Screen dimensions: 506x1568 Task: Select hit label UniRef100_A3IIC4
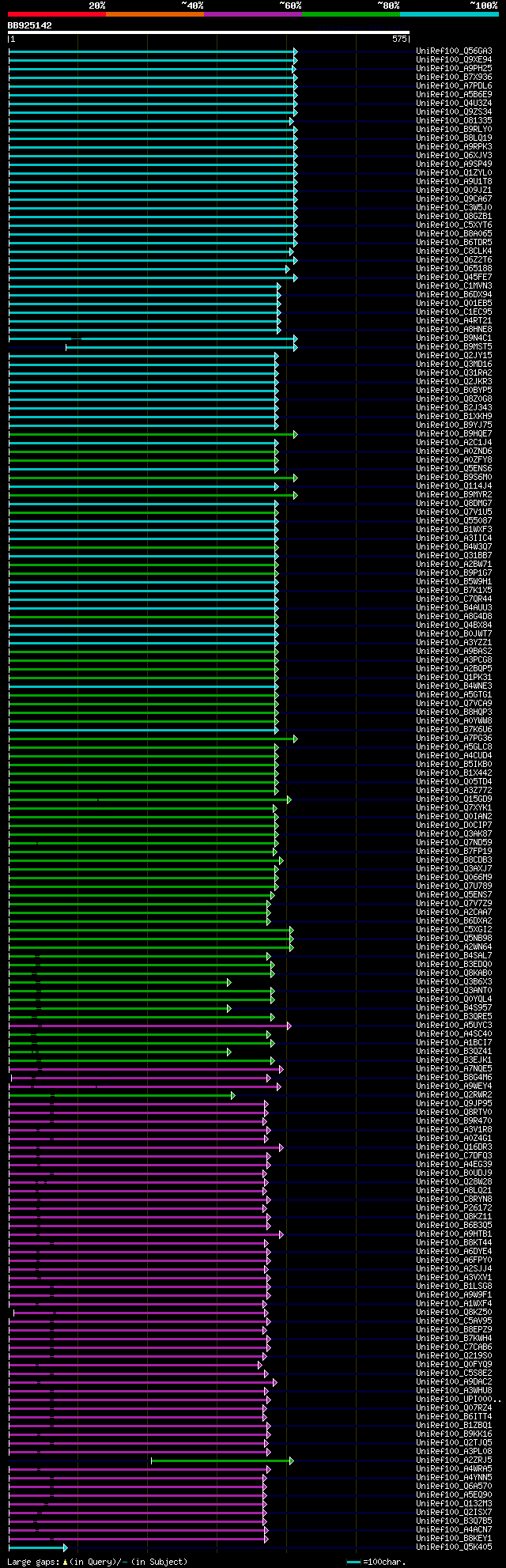tap(454, 538)
